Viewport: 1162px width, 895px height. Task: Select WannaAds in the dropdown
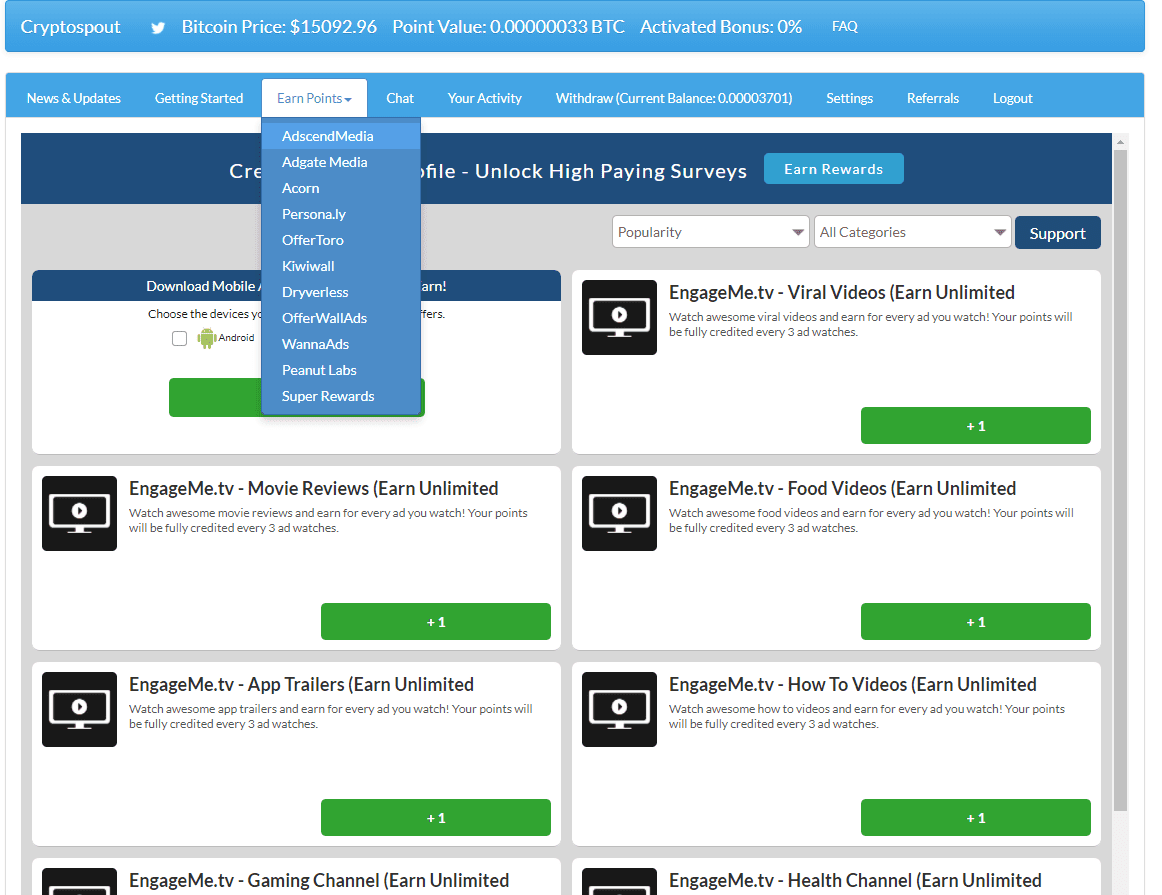[342, 344]
